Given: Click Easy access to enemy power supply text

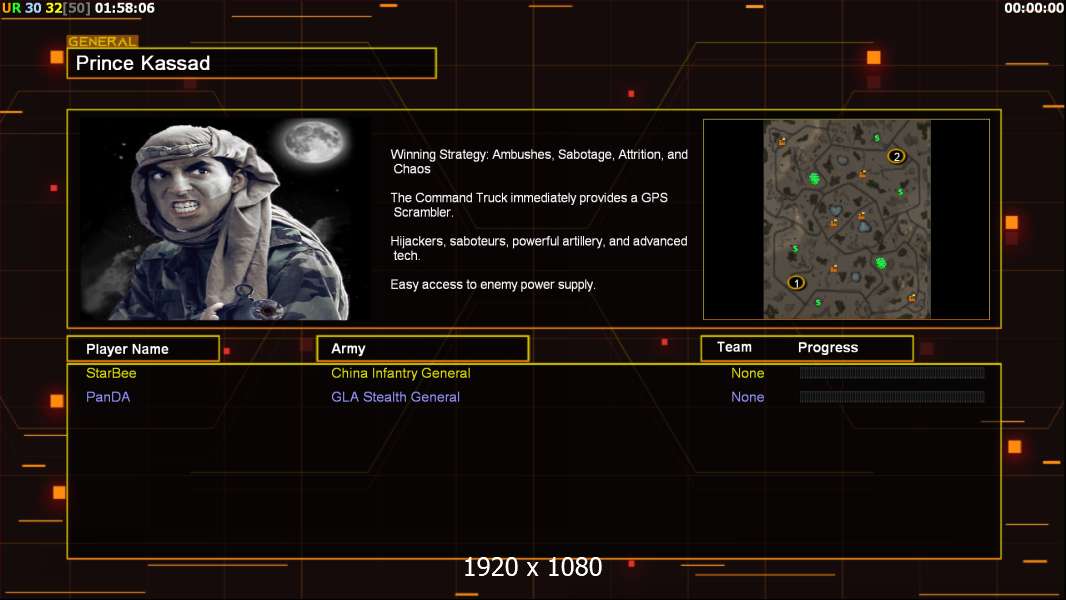Looking at the screenshot, I should click(493, 285).
